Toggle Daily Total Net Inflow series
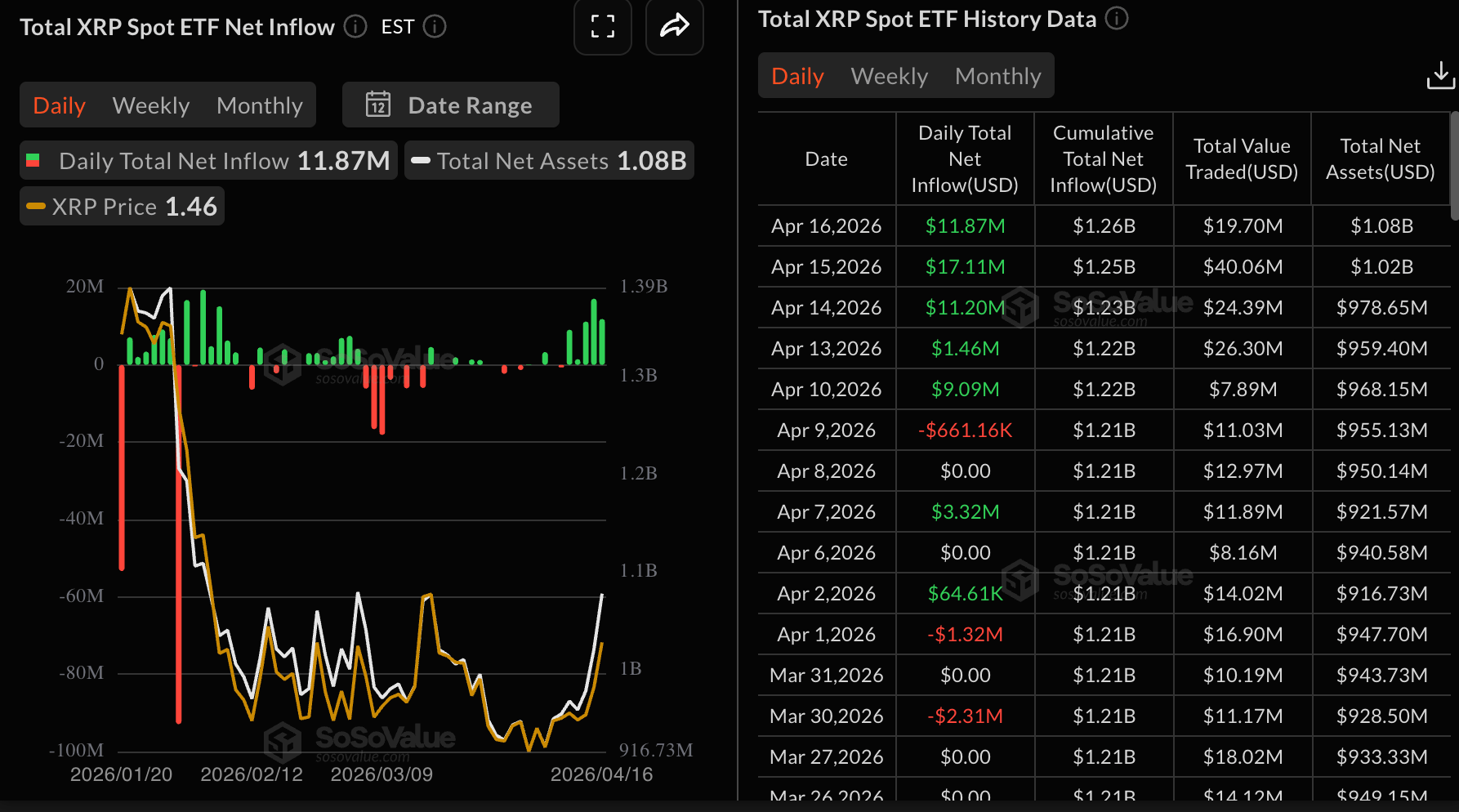Screen dimensions: 1459x812 [208, 161]
